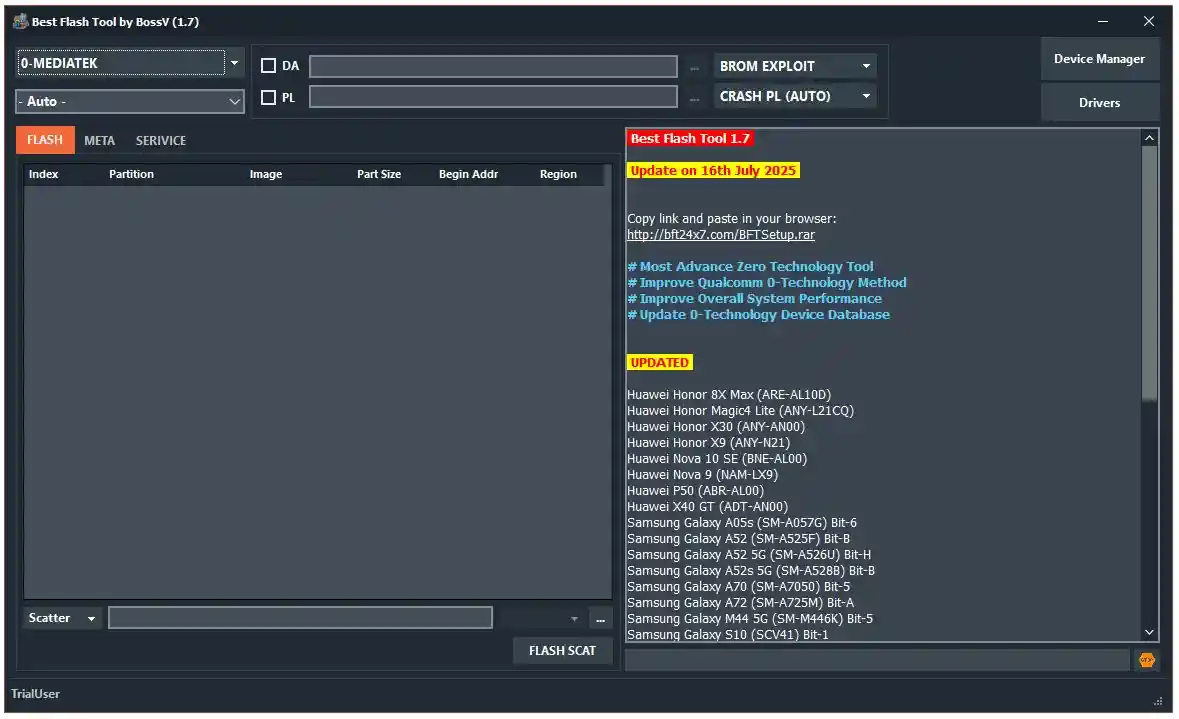The height and width of the screenshot is (719, 1179).
Task: Click the Drivers button
Action: click(x=1099, y=102)
